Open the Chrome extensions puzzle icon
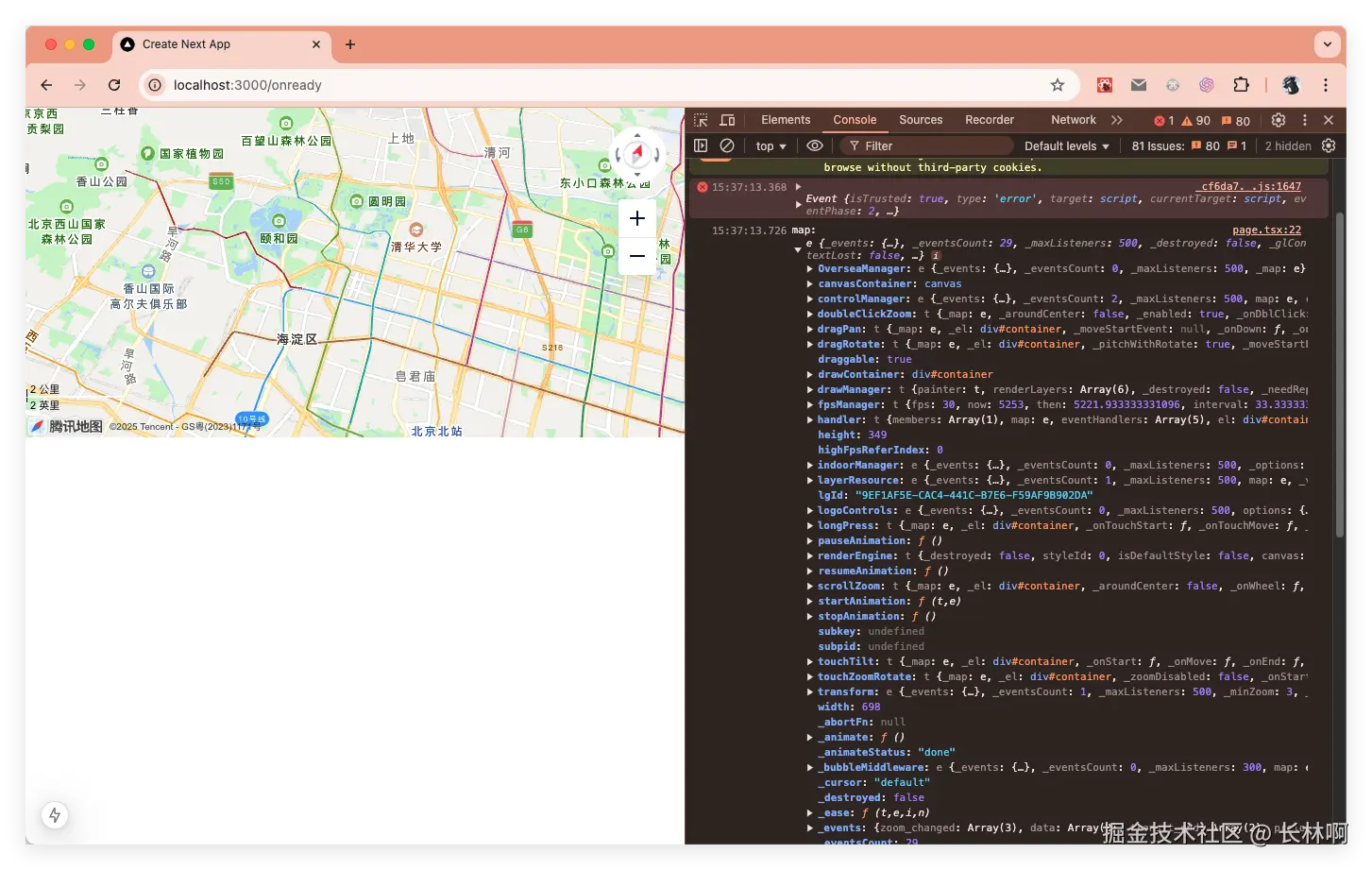Screen dimensions: 1372x870 1241,85
